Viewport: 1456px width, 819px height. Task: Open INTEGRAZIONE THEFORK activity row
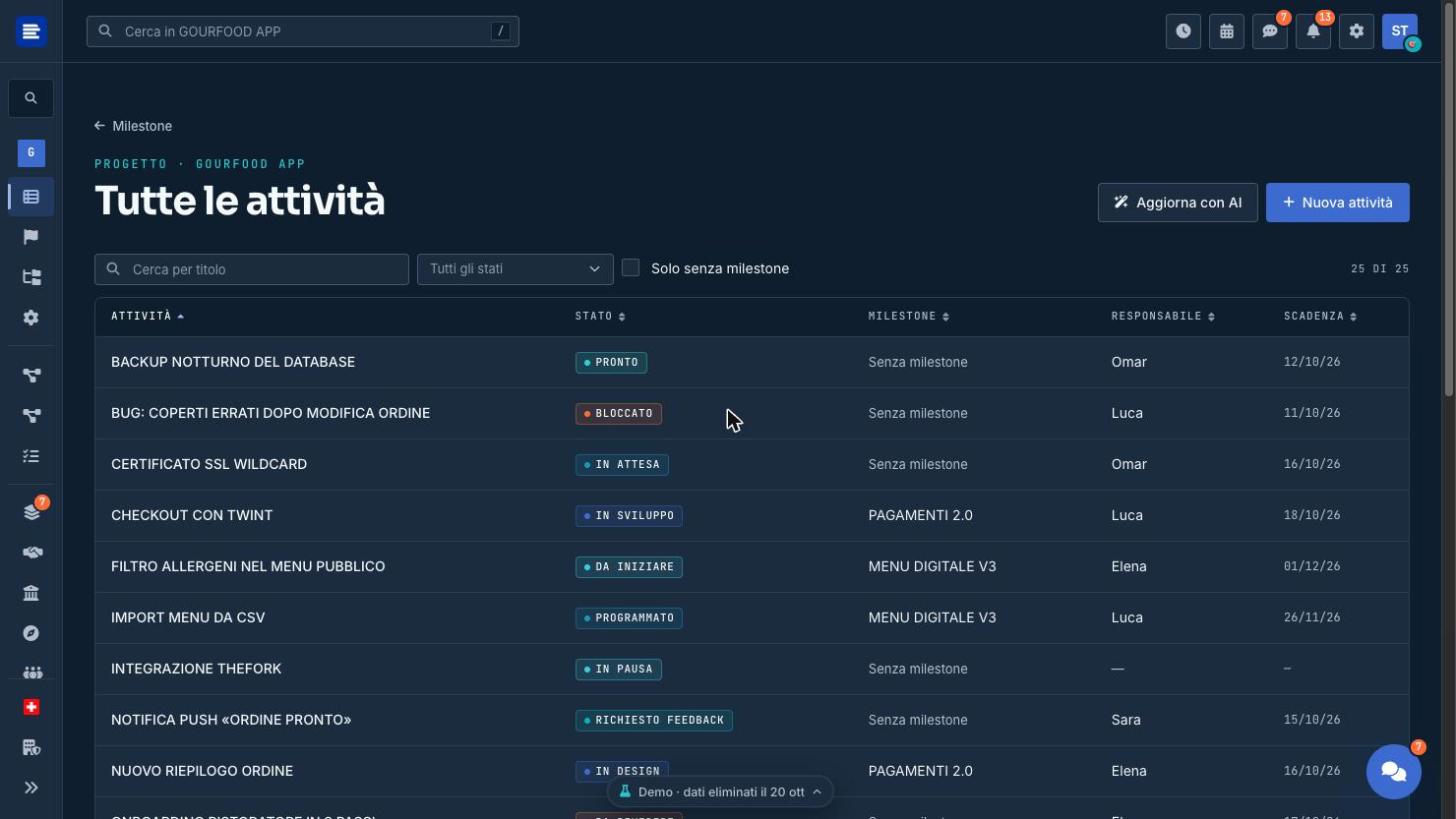(751, 669)
